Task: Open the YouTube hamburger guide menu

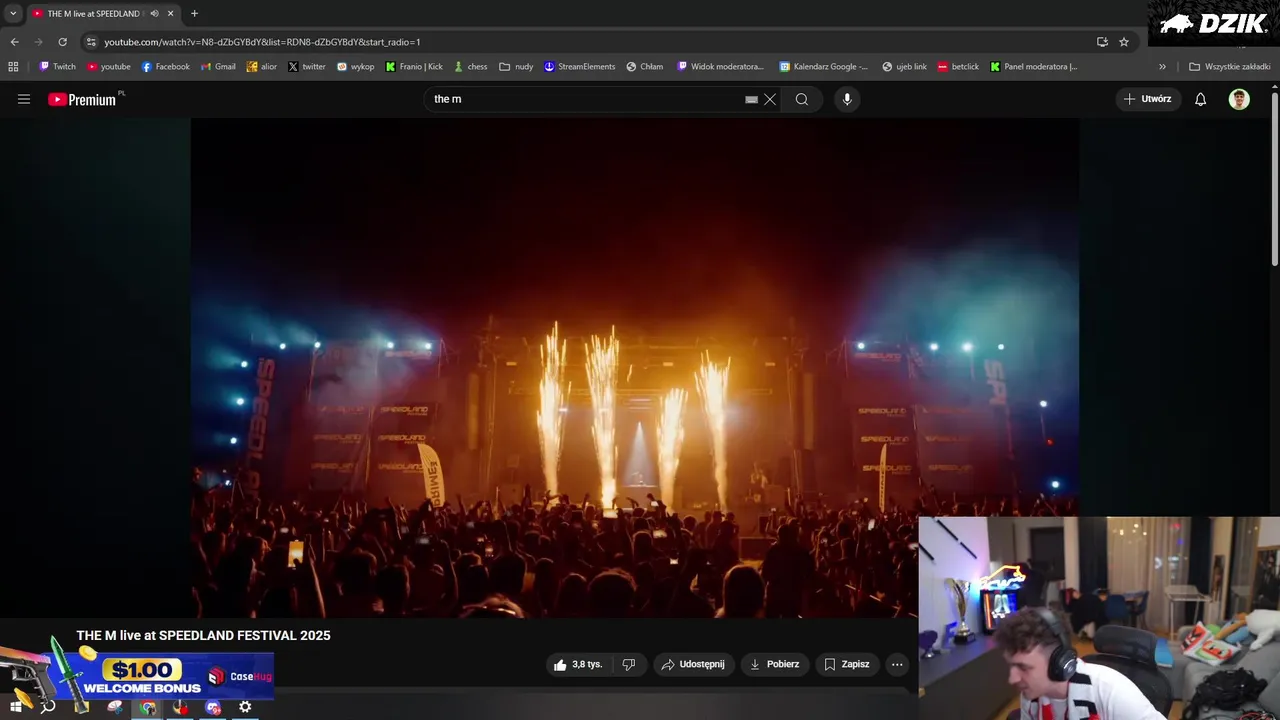Action: pos(24,99)
